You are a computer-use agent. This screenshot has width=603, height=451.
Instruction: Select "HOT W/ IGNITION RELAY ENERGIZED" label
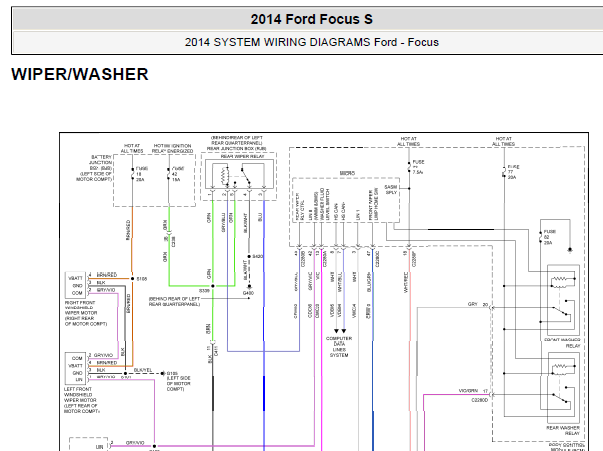[172, 148]
